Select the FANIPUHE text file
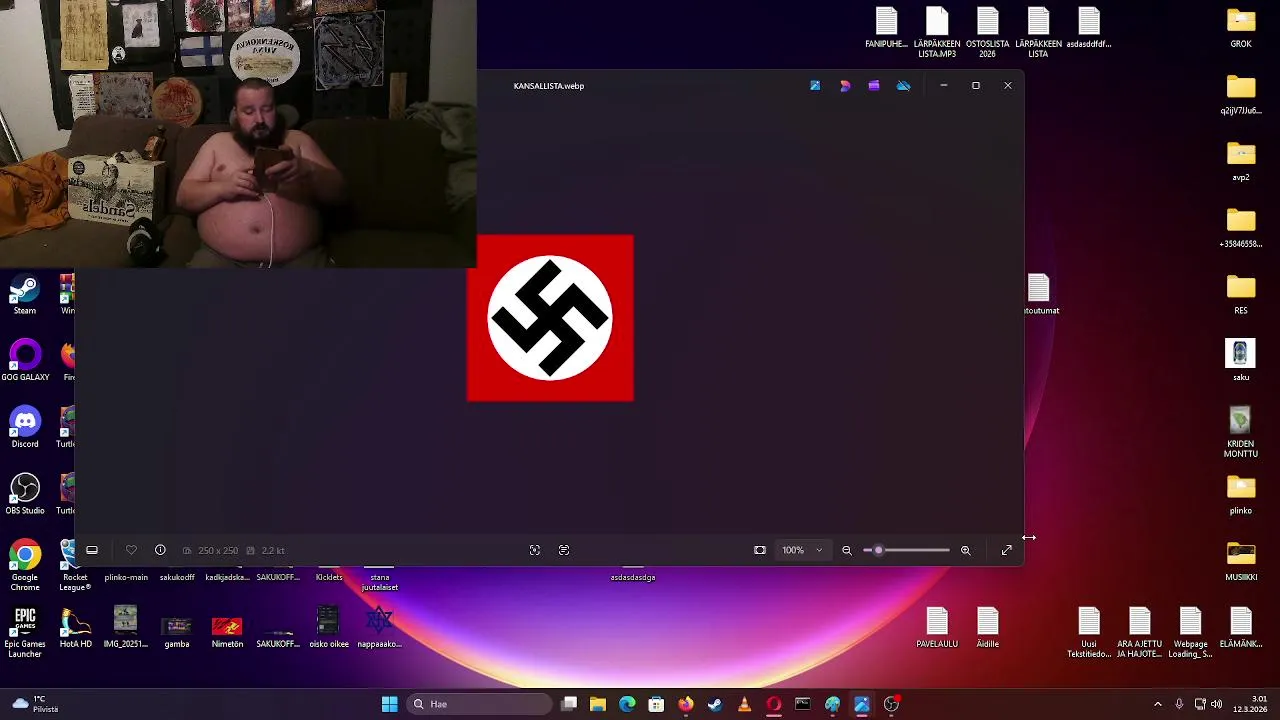Screen dimensions: 1280x720 pyautogui.click(x=886, y=28)
